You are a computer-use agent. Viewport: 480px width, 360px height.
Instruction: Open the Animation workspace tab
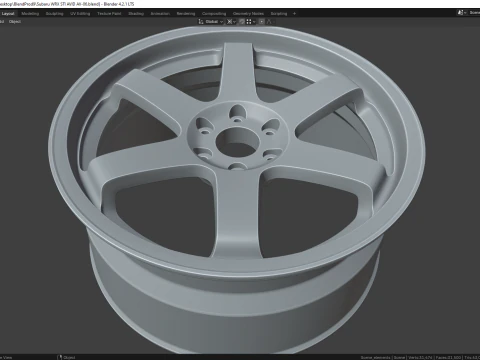[x=160, y=14]
